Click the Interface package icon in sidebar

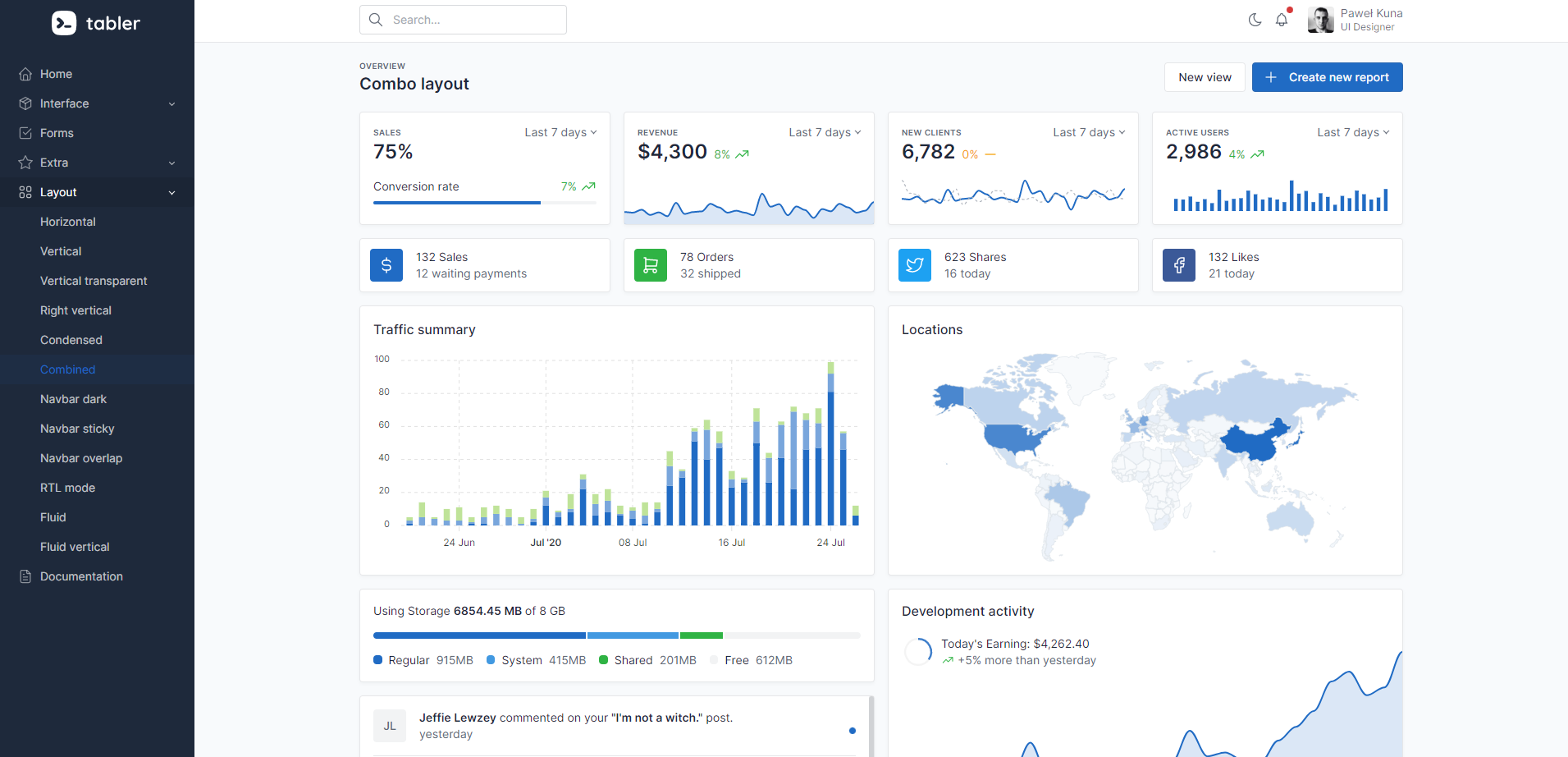click(x=25, y=103)
